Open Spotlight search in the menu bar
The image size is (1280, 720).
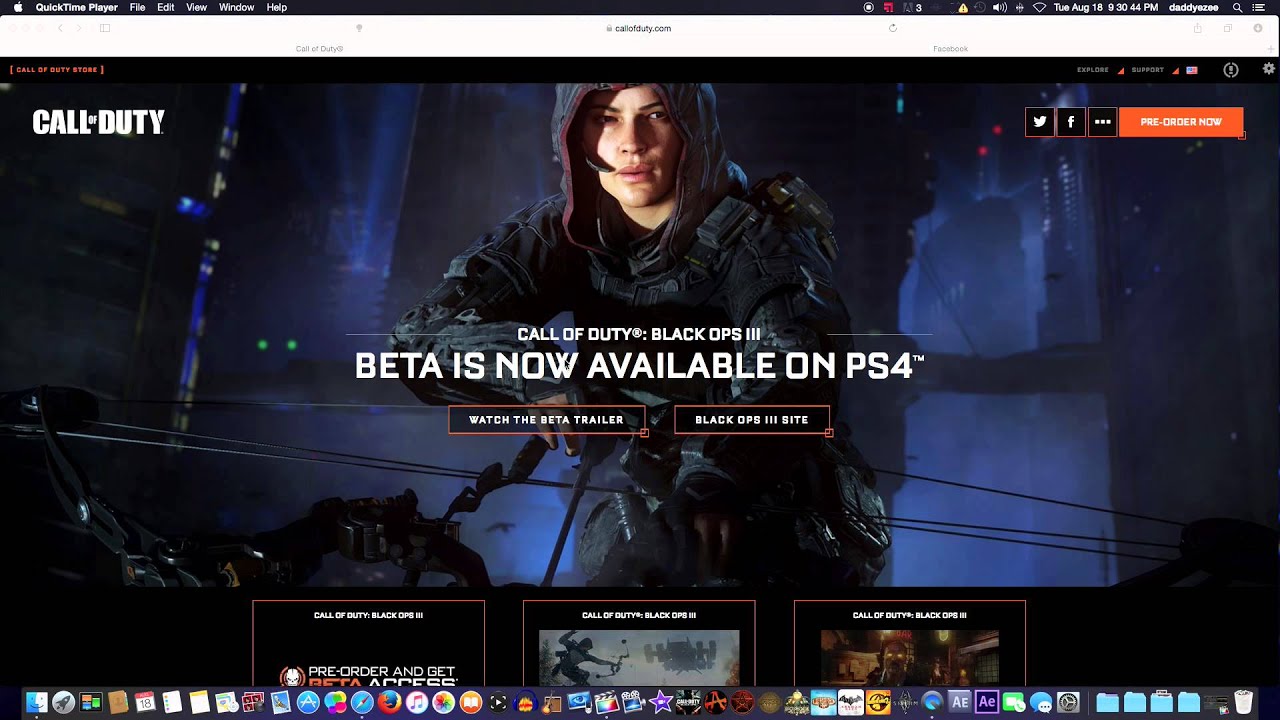(x=1237, y=7)
